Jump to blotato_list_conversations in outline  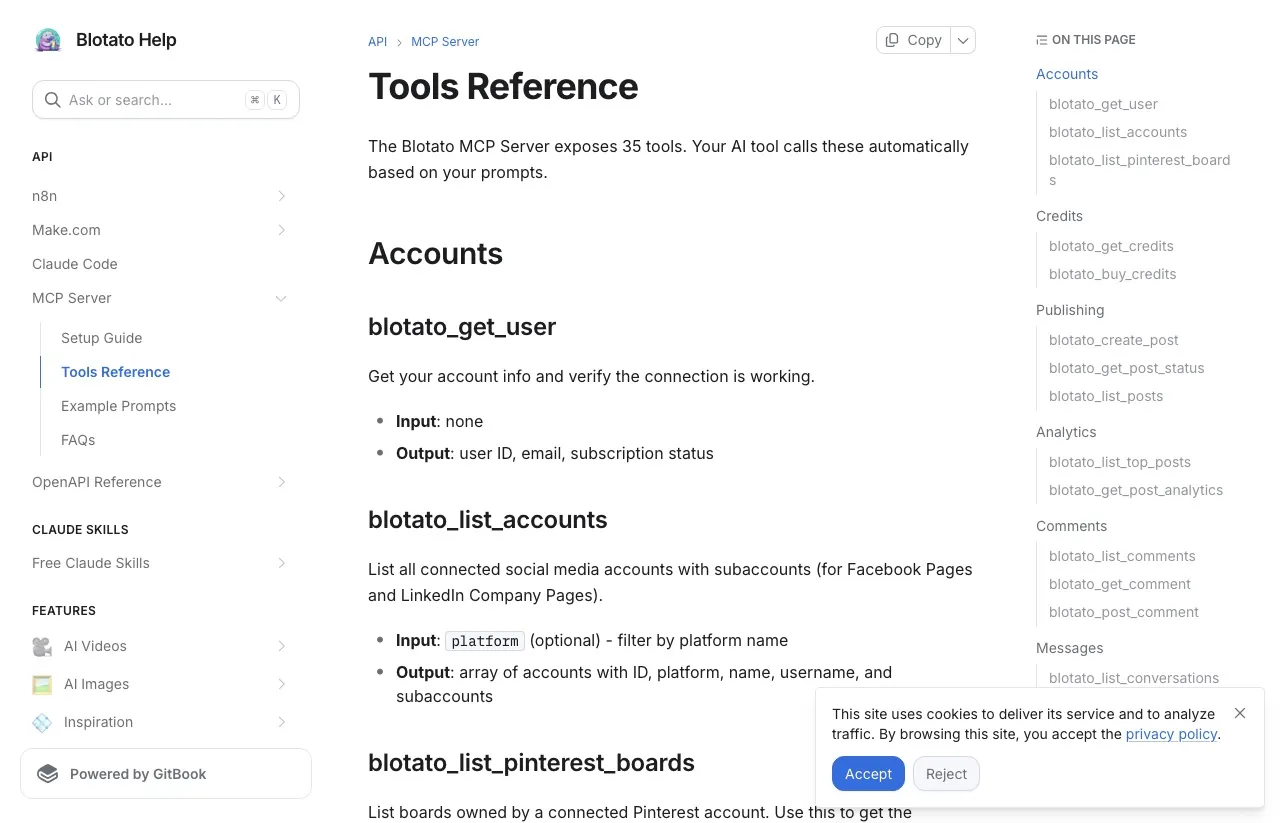[x=1134, y=678]
